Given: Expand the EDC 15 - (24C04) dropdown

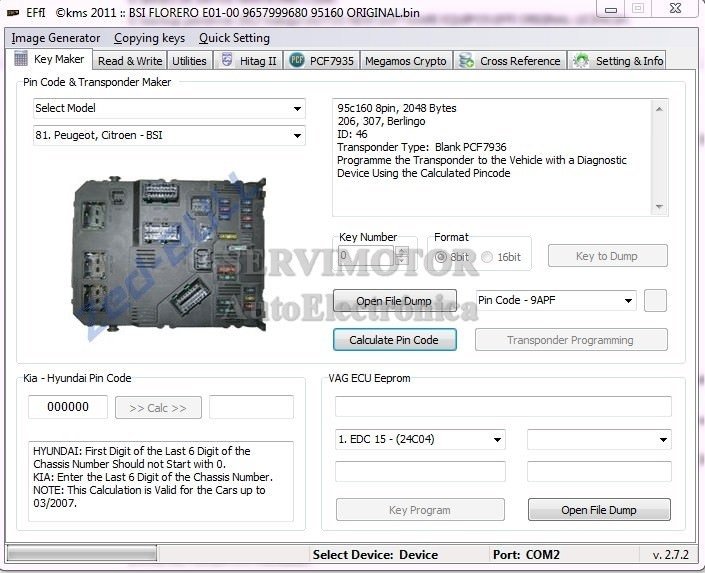Looking at the screenshot, I should [497, 439].
